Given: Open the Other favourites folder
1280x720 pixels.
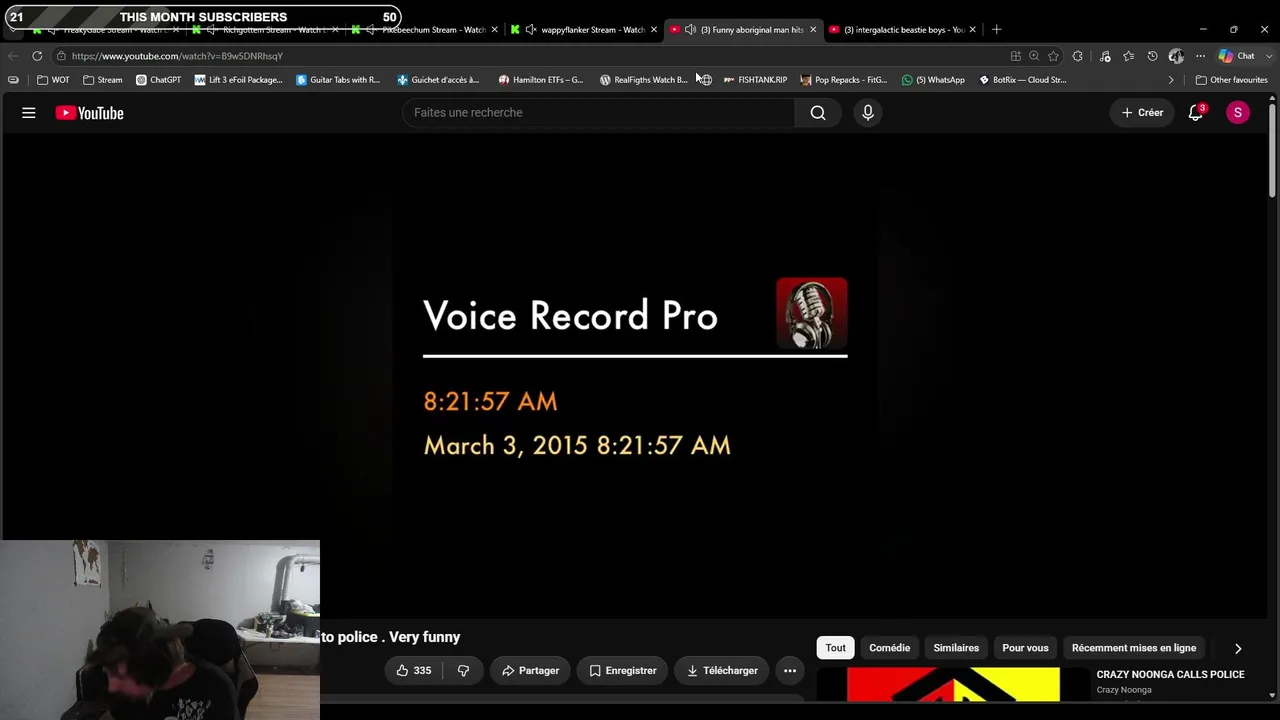Looking at the screenshot, I should click(1232, 80).
